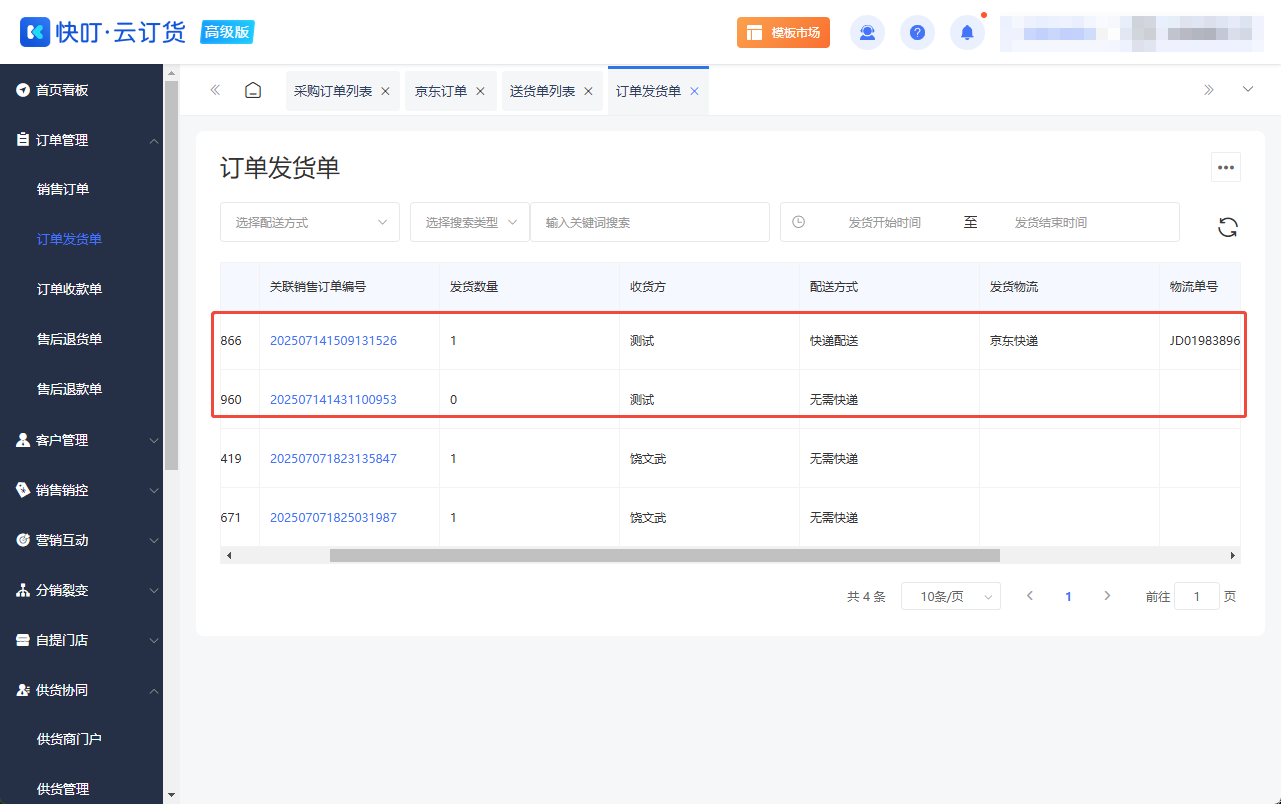Open the 选择搜索类型 dropdown
Image resolution: width=1281 pixels, height=804 pixels.
click(x=470, y=222)
